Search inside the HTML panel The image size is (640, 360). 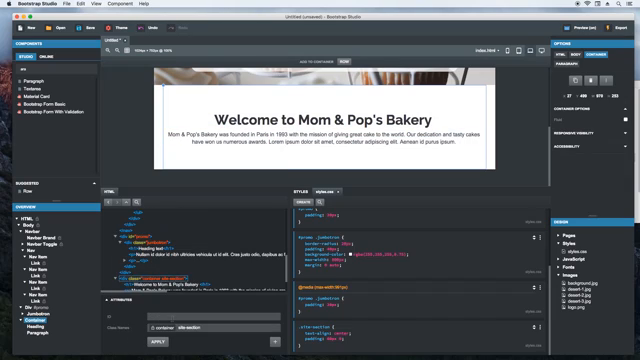pyautogui.click(x=137, y=202)
